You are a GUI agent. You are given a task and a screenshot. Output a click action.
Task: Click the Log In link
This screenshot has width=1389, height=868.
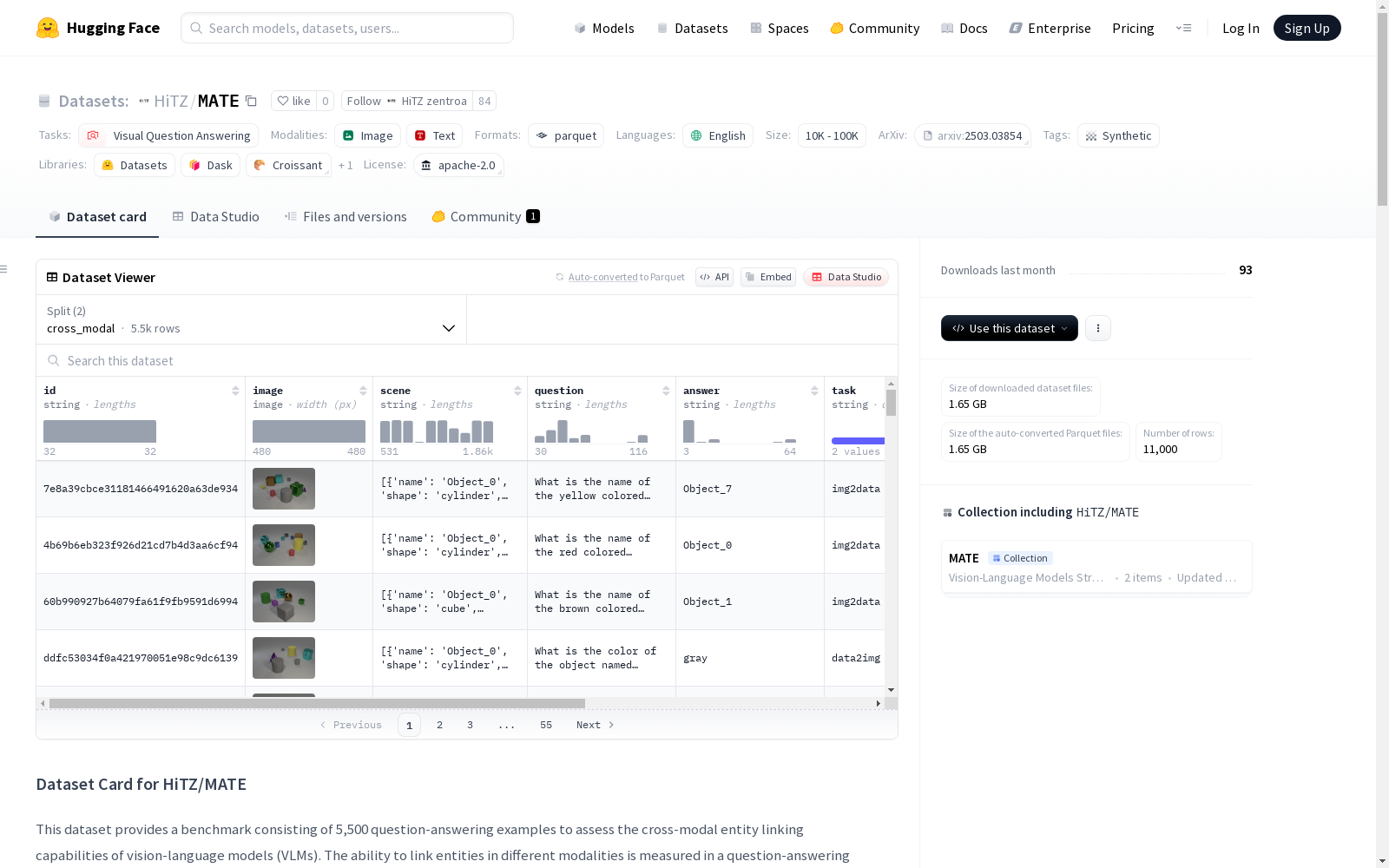pos(1241,28)
